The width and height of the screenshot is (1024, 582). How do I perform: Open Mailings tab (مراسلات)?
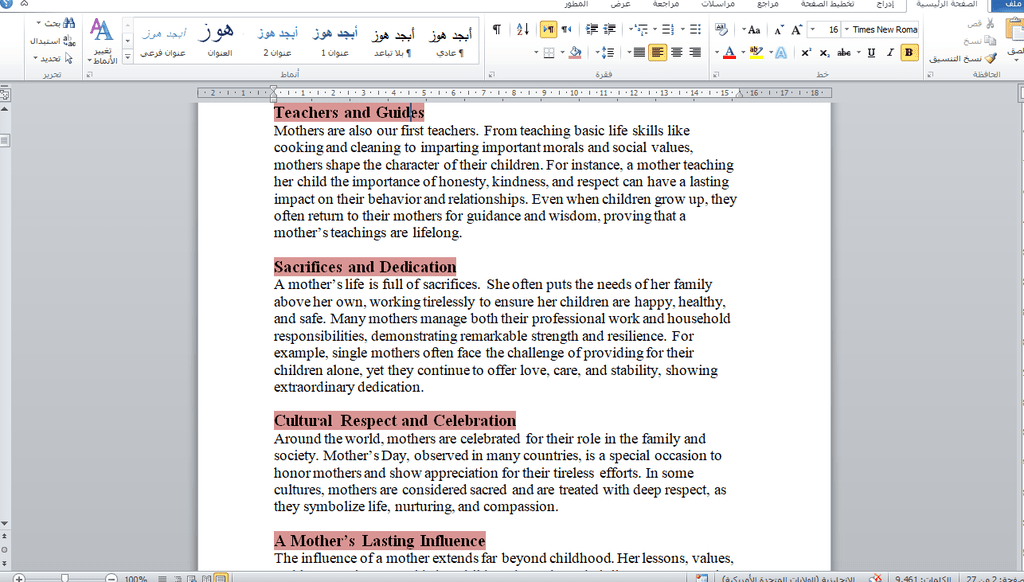click(718, 5)
